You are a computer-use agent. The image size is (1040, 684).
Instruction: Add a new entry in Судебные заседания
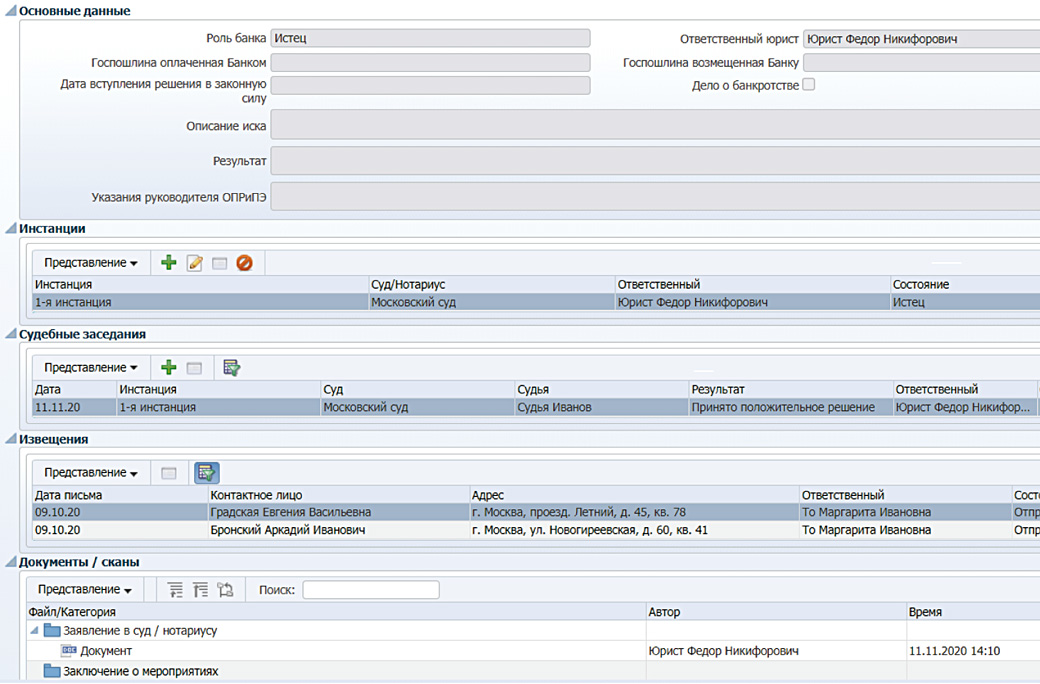(168, 368)
